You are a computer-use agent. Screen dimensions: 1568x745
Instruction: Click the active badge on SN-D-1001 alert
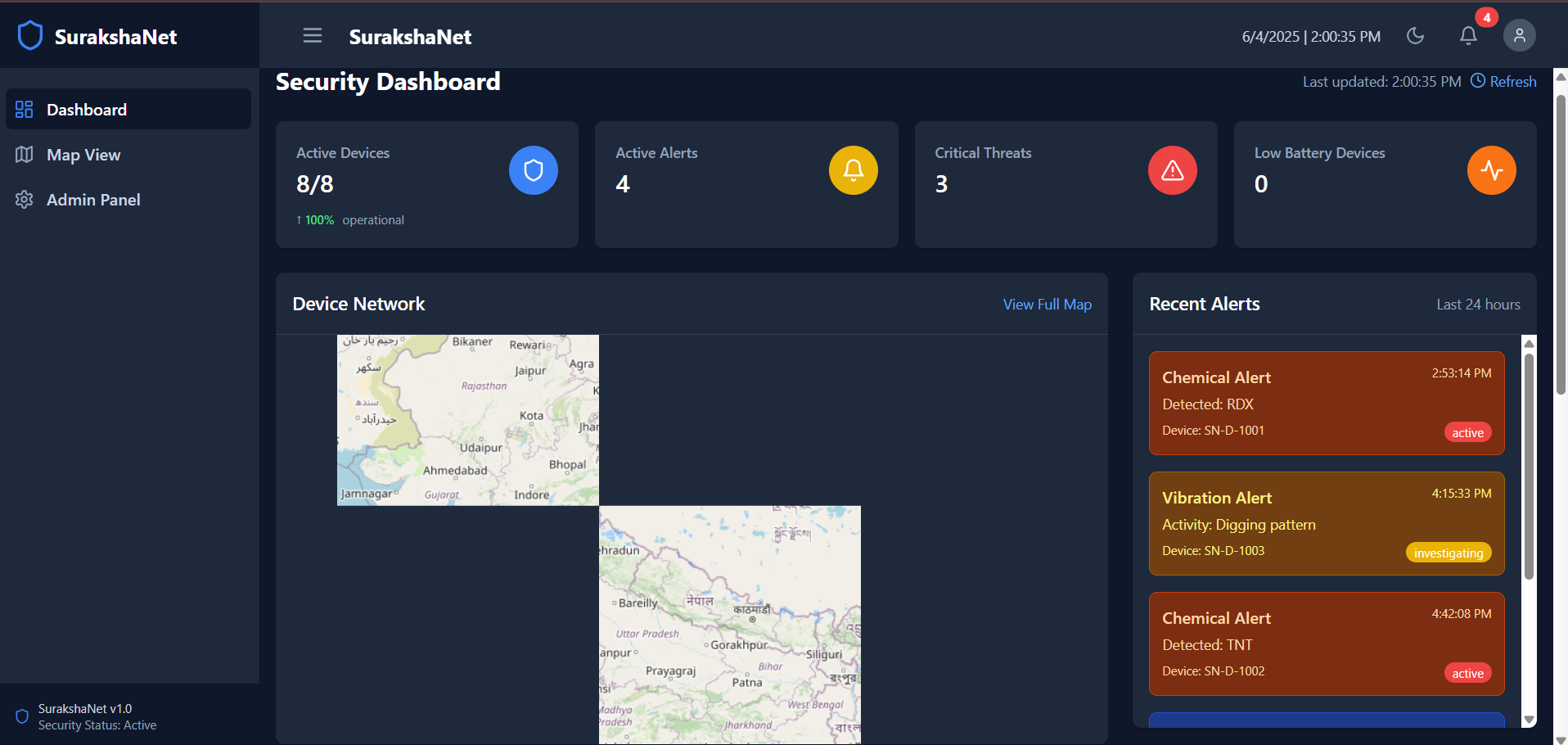pyautogui.click(x=1467, y=433)
